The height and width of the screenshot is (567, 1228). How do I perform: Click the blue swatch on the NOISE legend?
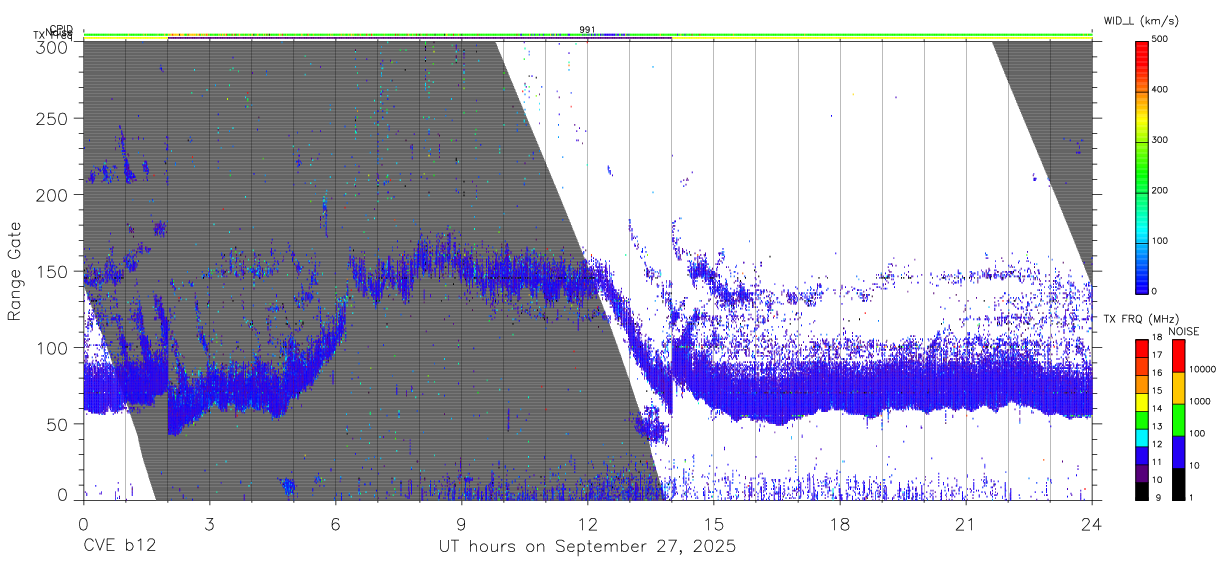1177,452
